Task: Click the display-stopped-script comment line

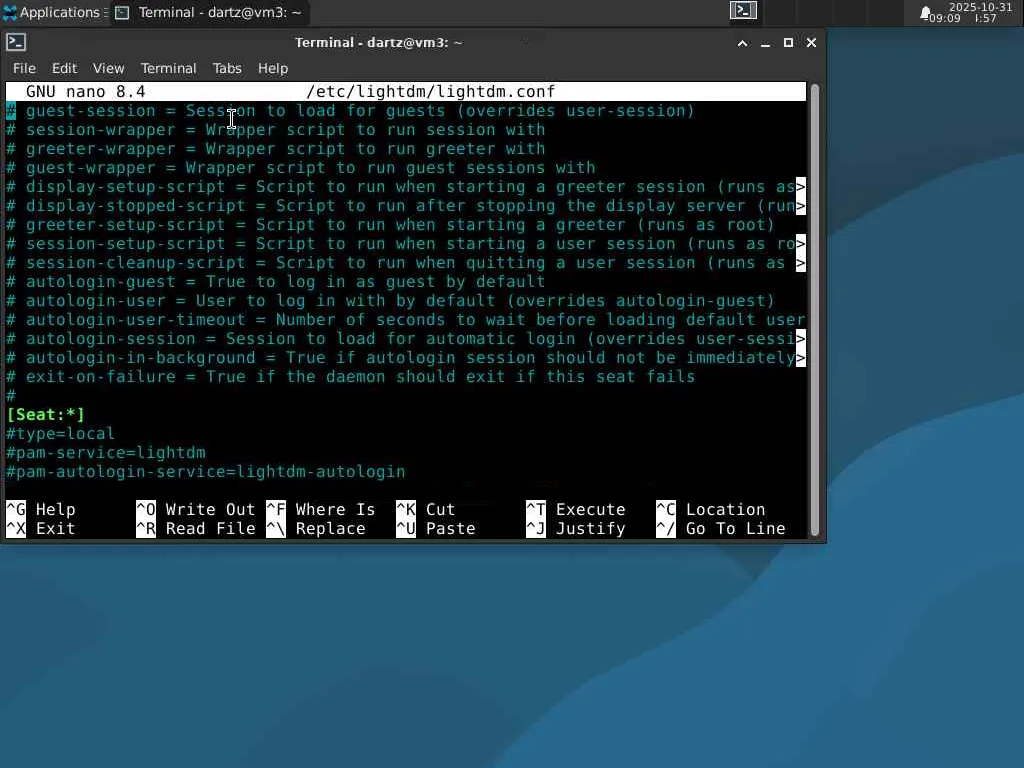Action: (406, 206)
